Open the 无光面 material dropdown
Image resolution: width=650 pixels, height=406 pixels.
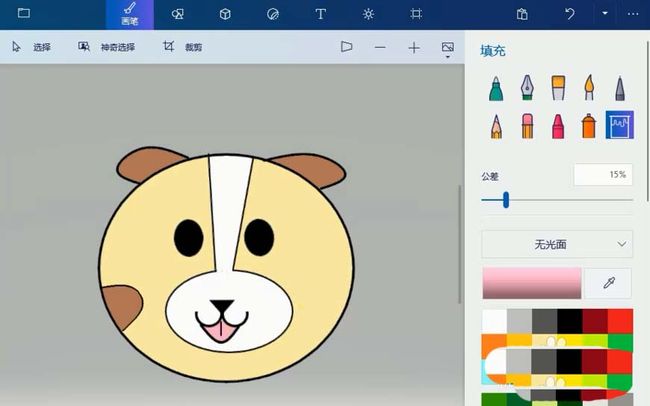click(557, 244)
